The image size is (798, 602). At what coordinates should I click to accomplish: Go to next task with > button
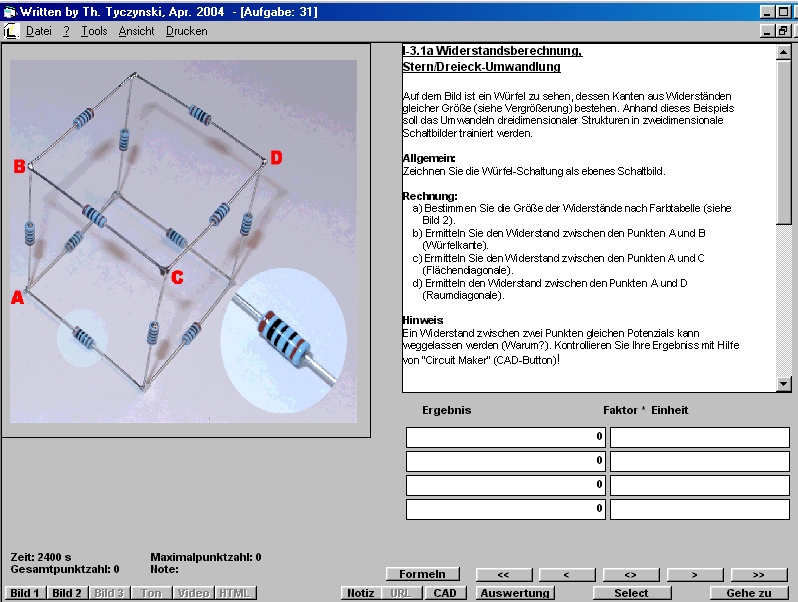pyautogui.click(x=695, y=574)
